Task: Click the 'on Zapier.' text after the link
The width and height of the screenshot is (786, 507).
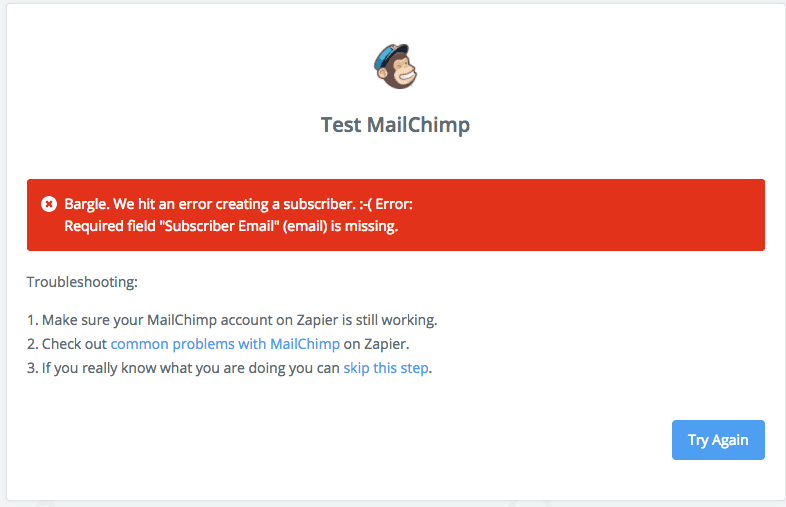Action: (x=376, y=344)
